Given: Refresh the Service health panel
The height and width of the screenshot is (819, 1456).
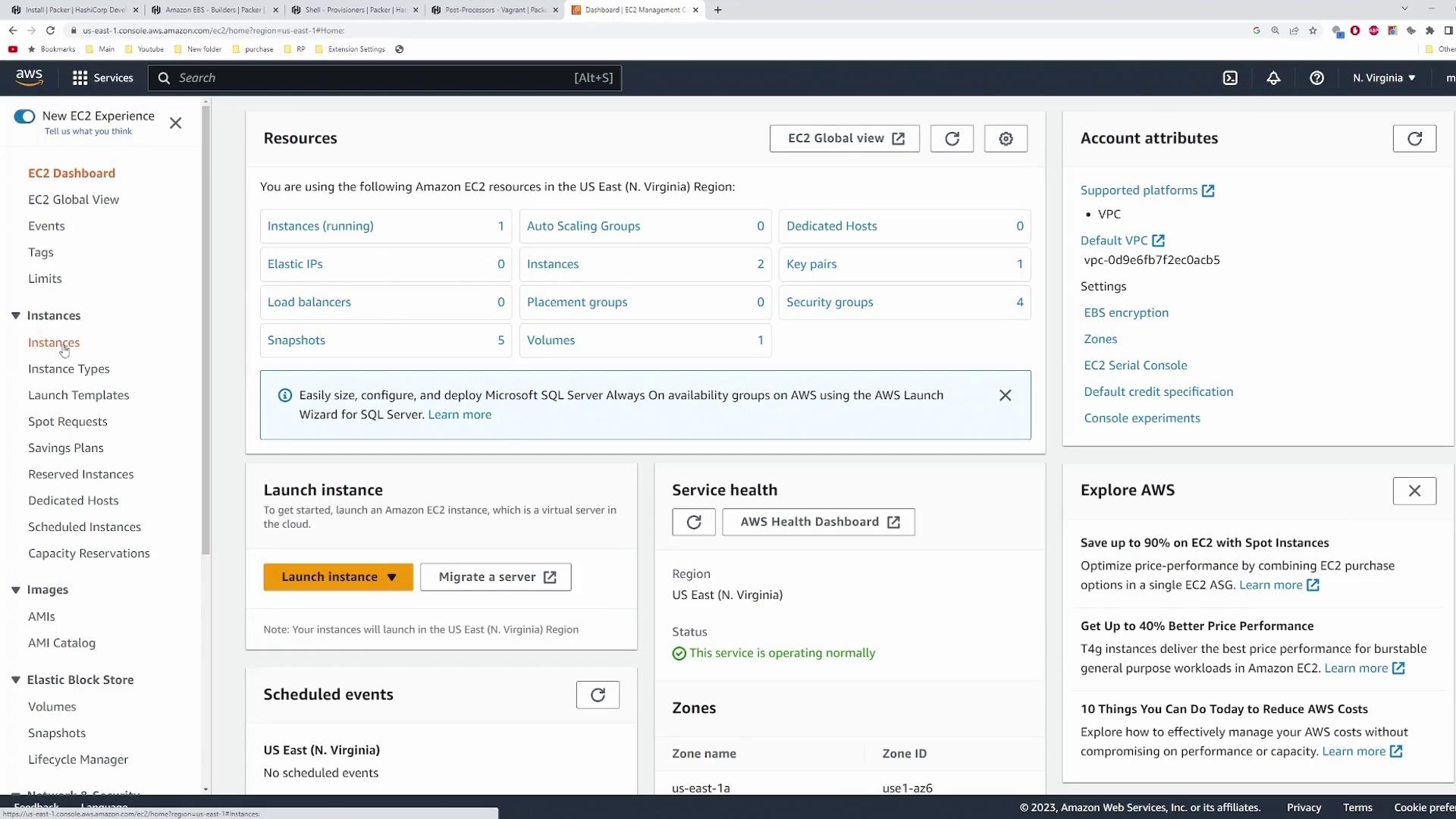Looking at the screenshot, I should point(693,522).
